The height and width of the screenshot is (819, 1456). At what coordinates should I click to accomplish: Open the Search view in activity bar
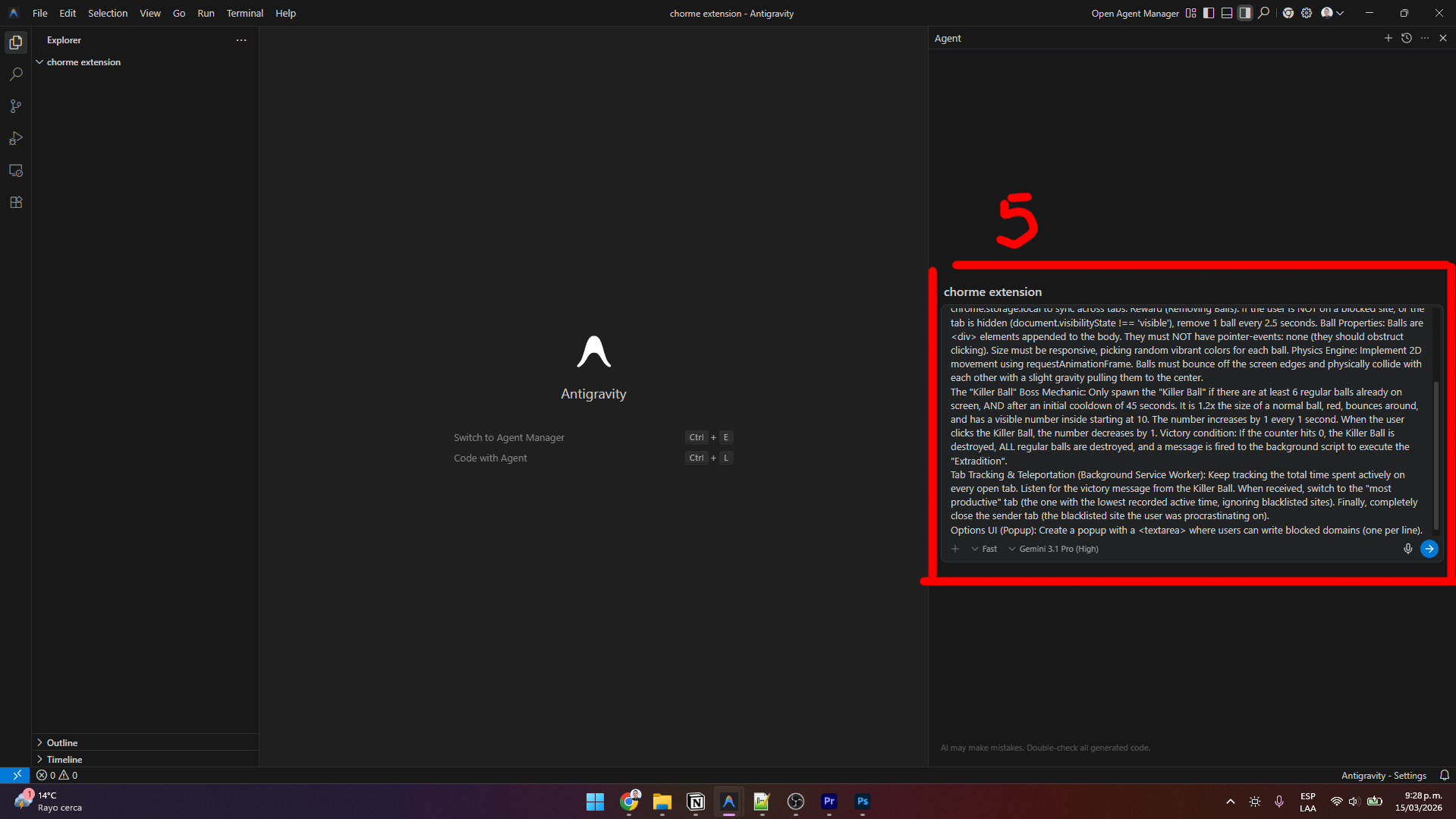[x=16, y=74]
